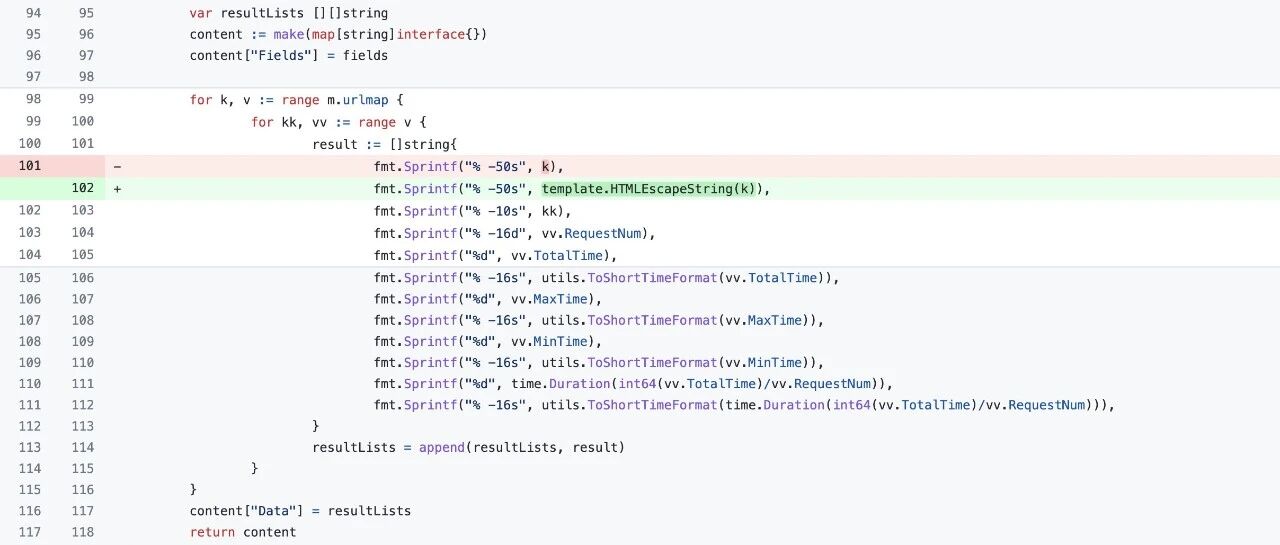Image resolution: width=1280 pixels, height=545 pixels.
Task: Click the line 'var resultLists [][]string'
Action: (289, 13)
